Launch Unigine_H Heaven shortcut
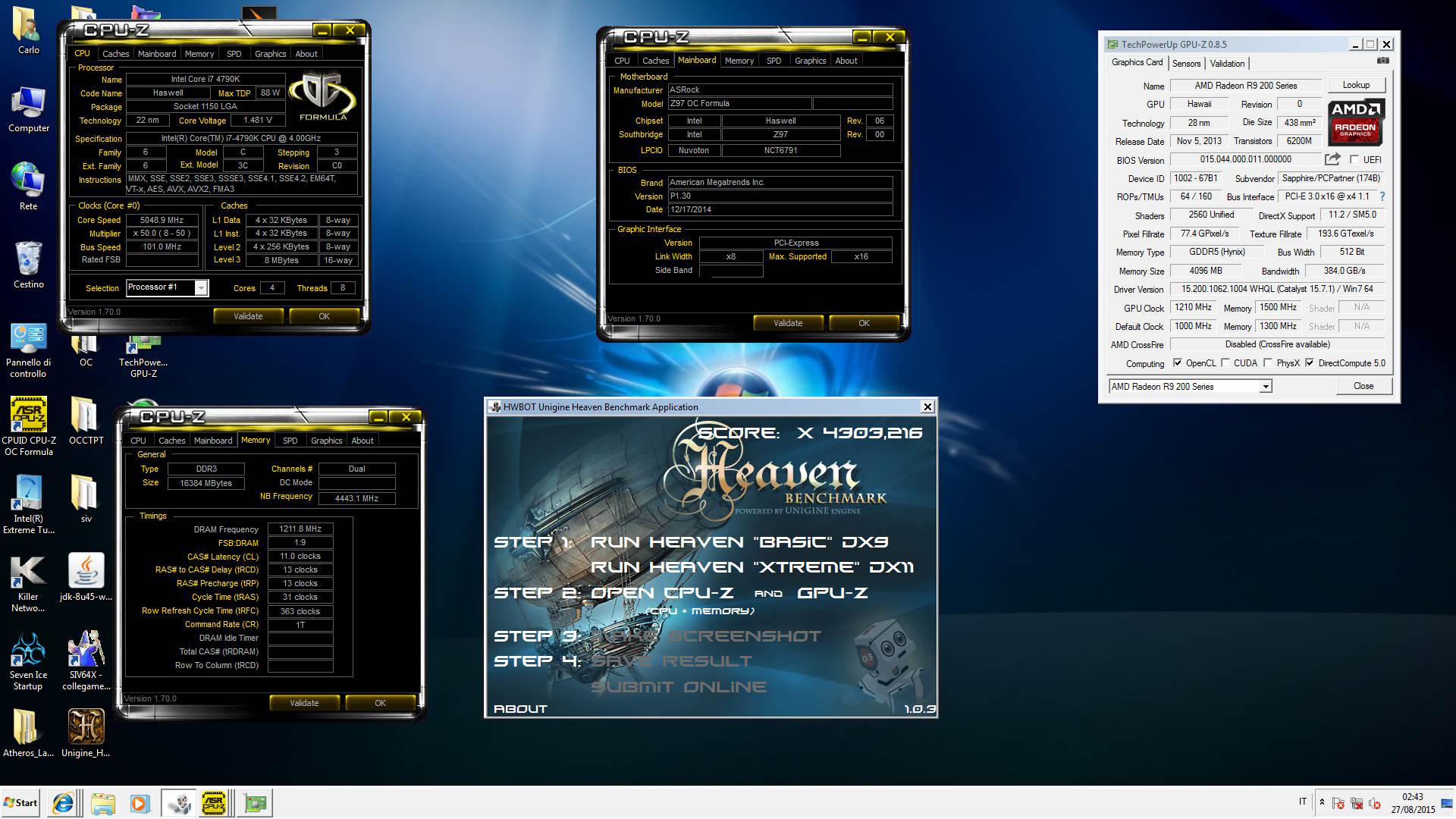 coord(86,733)
